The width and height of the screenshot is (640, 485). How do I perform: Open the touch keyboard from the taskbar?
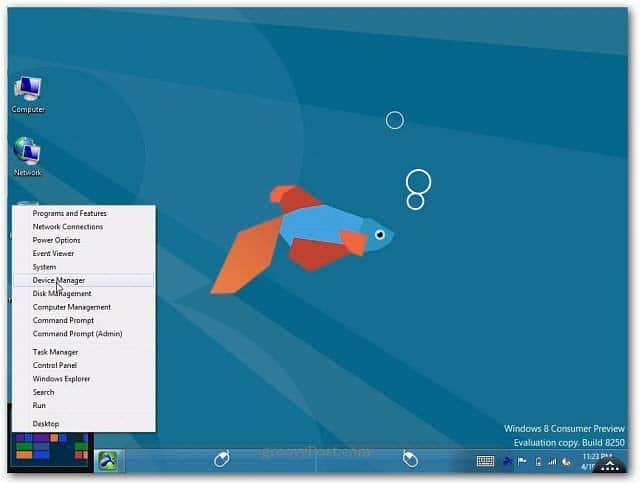[x=485, y=461]
